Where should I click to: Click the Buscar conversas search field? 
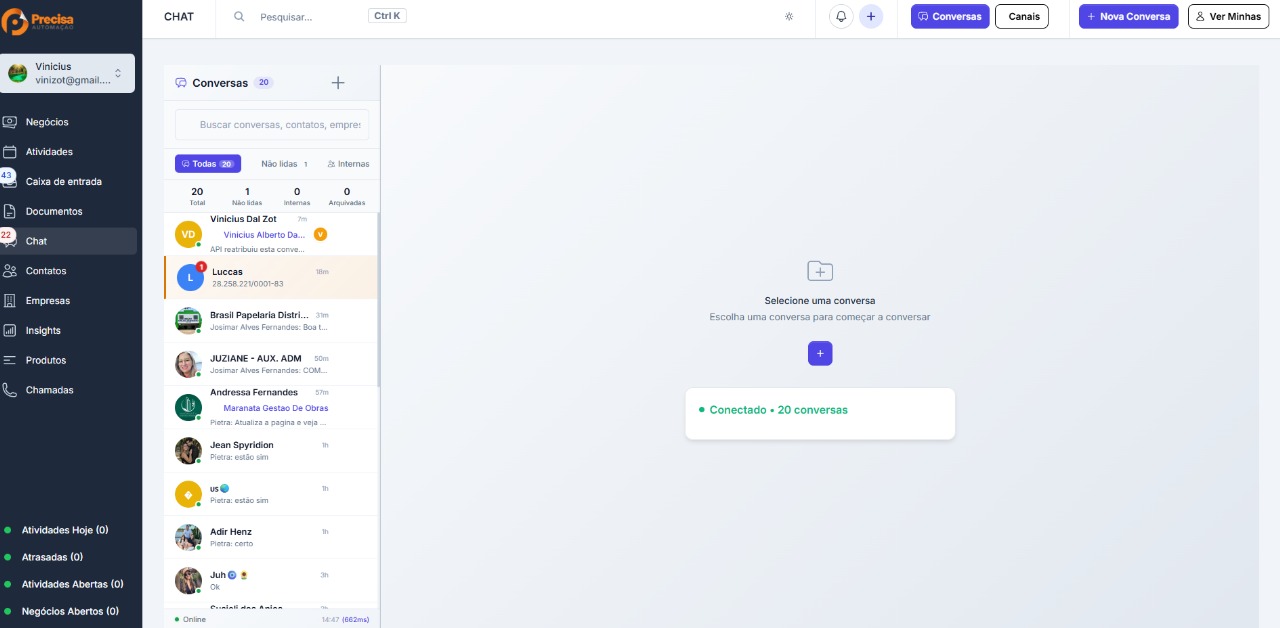[272, 125]
